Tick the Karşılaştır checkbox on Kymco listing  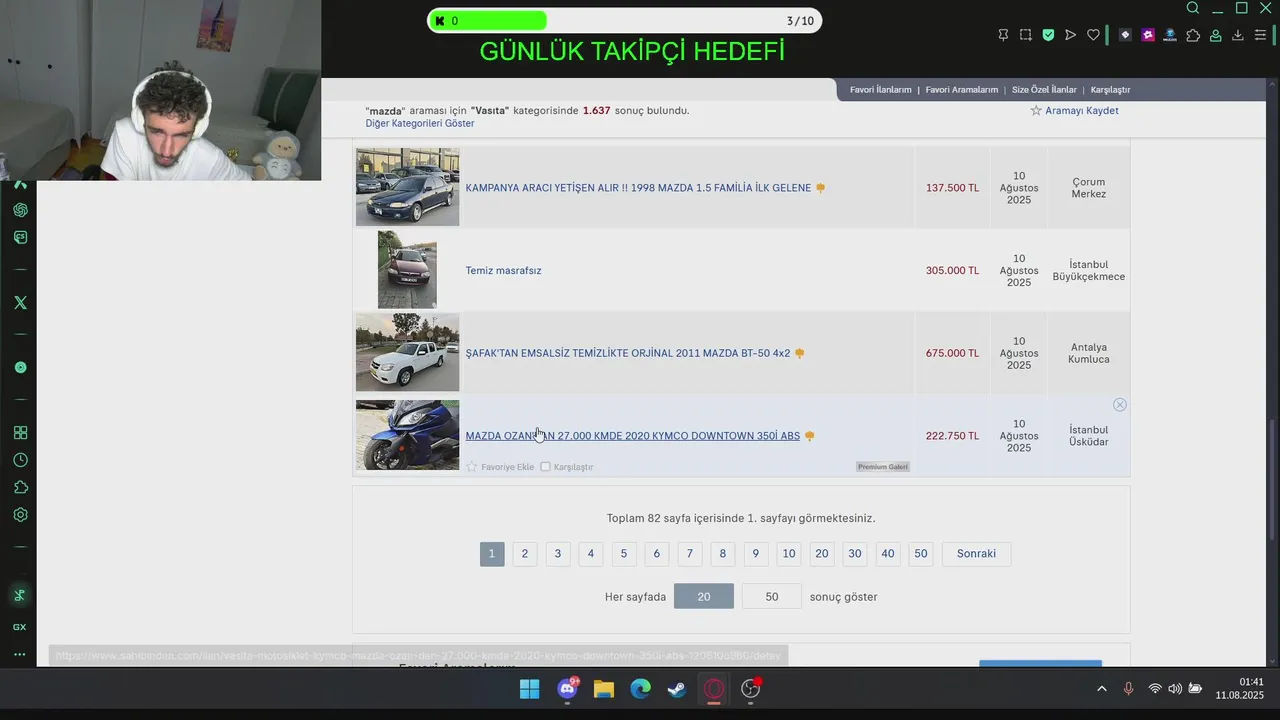click(545, 467)
